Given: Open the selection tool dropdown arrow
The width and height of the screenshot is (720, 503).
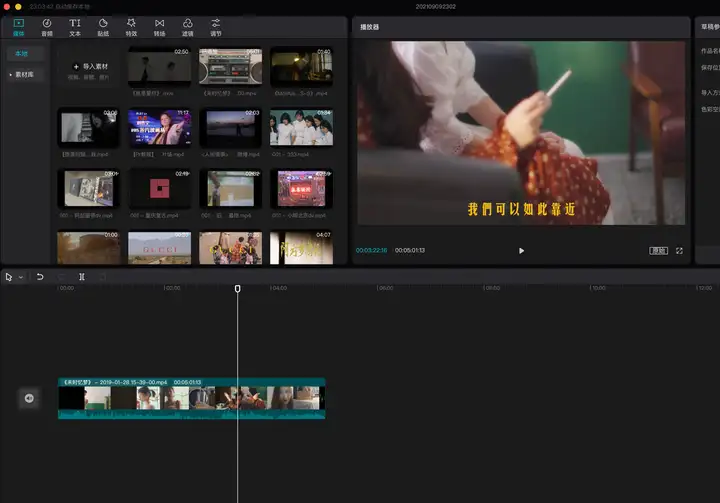Looking at the screenshot, I should click(21, 277).
